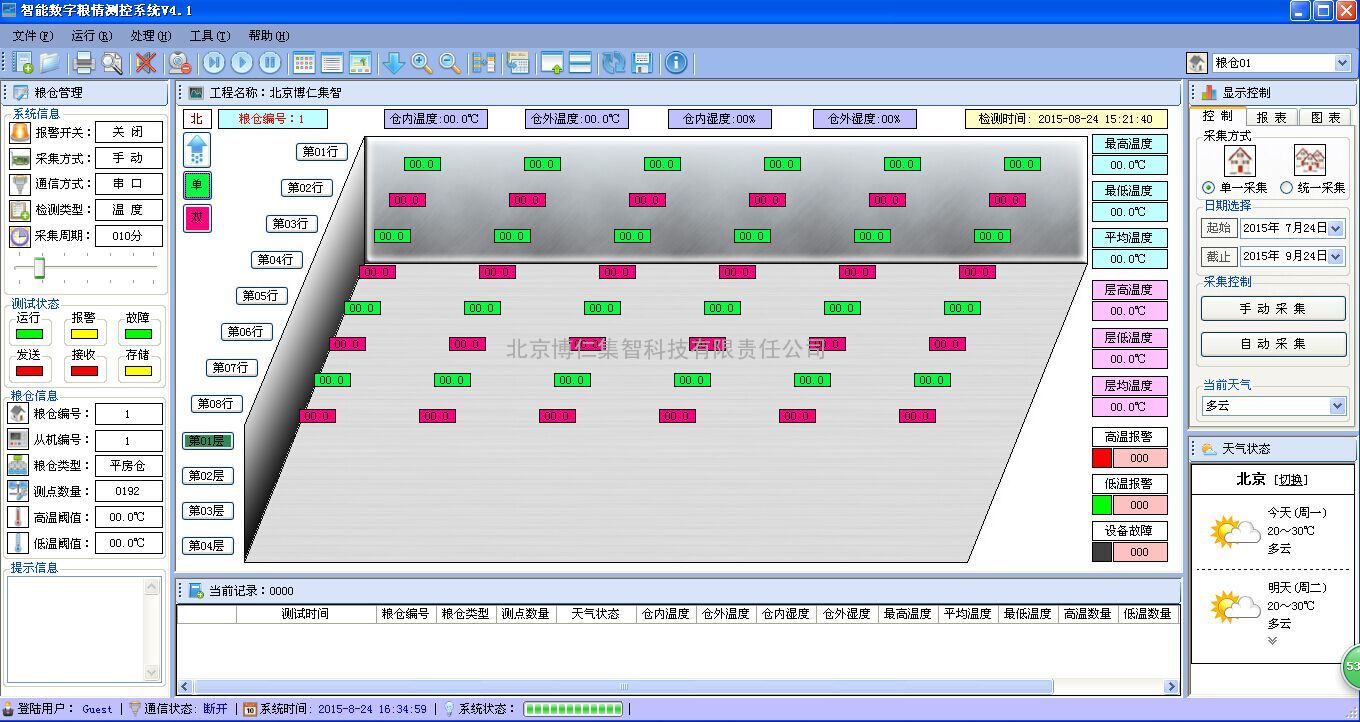This screenshot has height=722, width=1360.
Task: Click the zoom out magnifier icon
Action: [x=450, y=63]
